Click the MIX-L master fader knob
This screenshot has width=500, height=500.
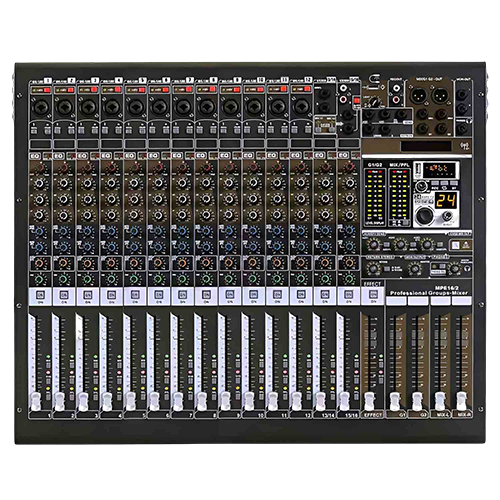[440, 401]
